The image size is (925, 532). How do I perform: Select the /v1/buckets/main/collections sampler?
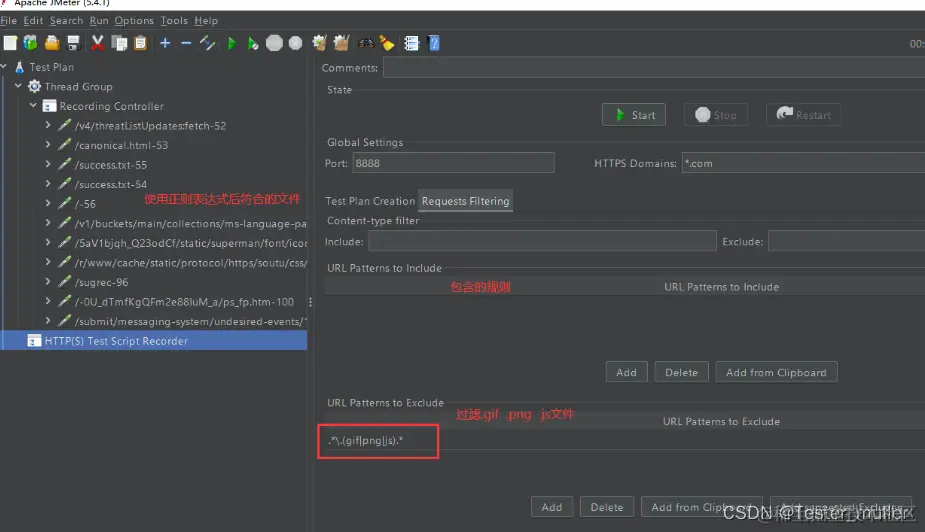[x=191, y=224]
